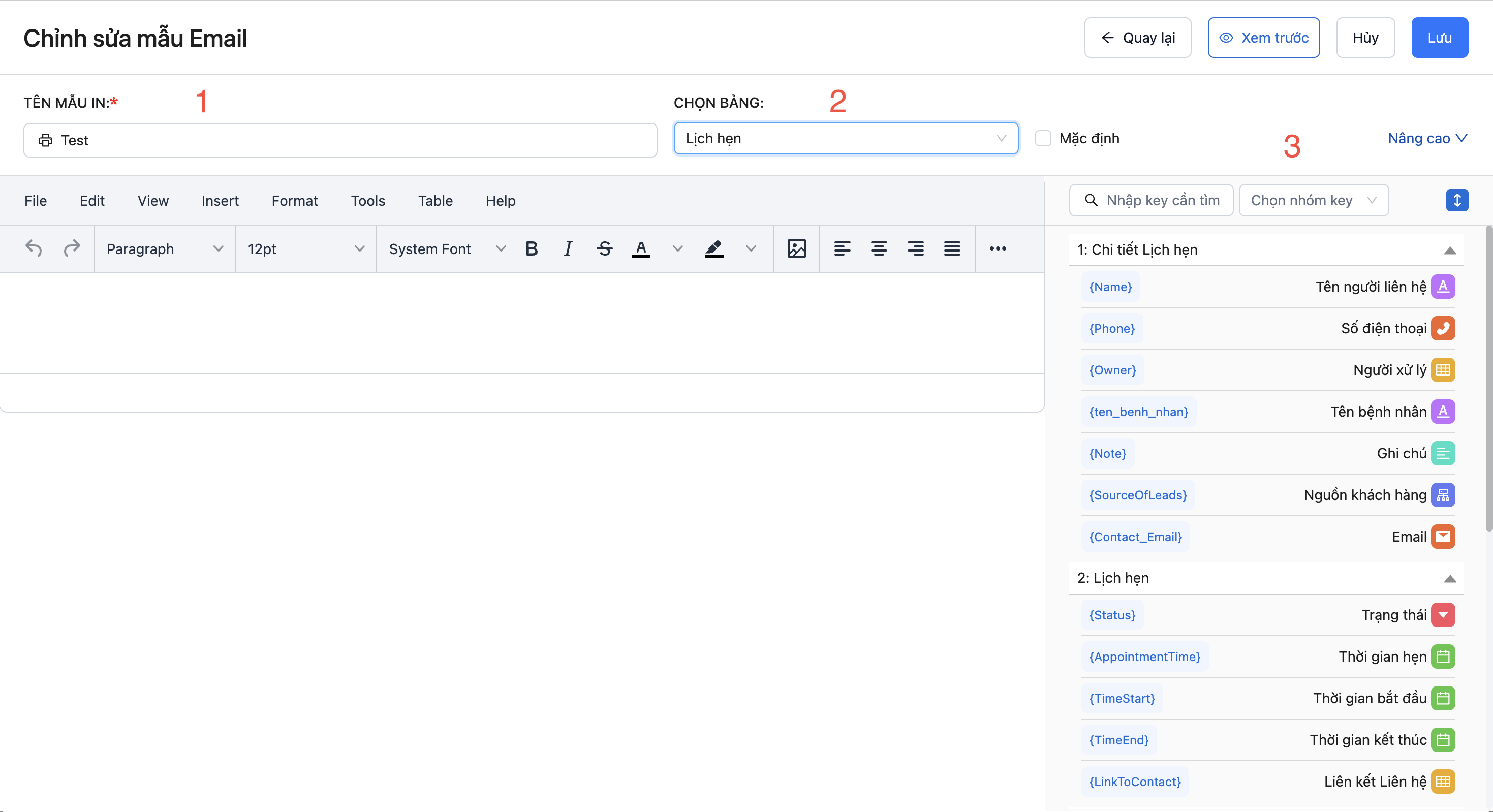This screenshot has height=812, width=1493.
Task: Open the Insert menu
Action: point(220,201)
